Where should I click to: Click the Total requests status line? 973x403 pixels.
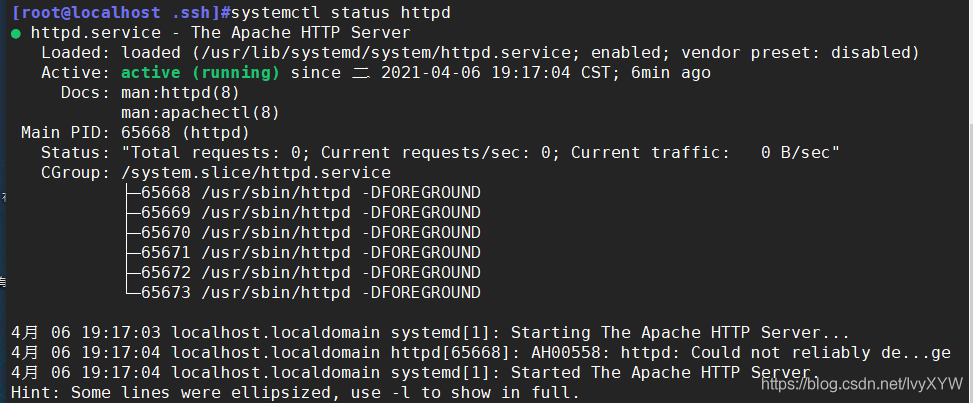pos(480,152)
